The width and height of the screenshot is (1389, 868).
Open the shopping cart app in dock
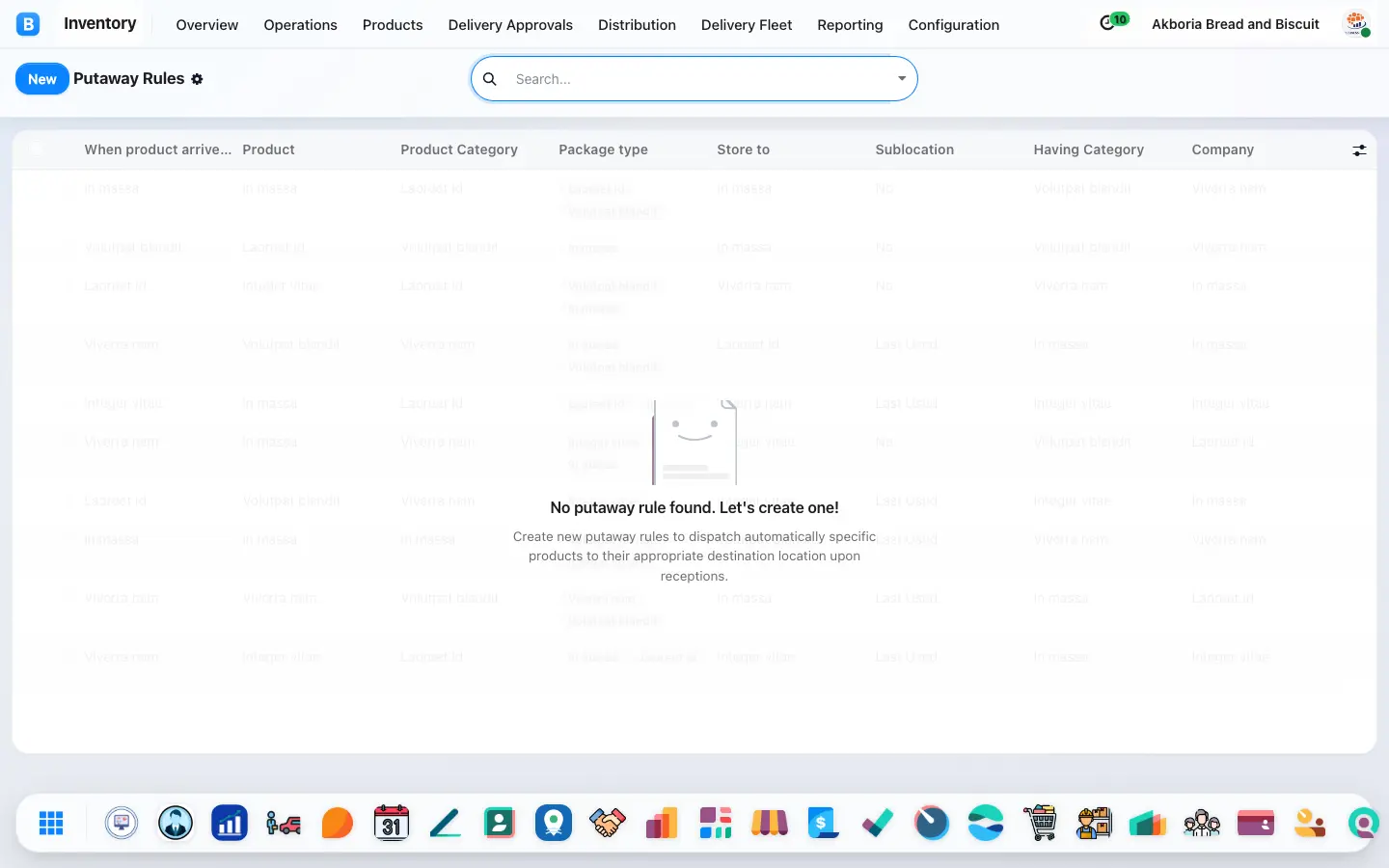click(1040, 823)
